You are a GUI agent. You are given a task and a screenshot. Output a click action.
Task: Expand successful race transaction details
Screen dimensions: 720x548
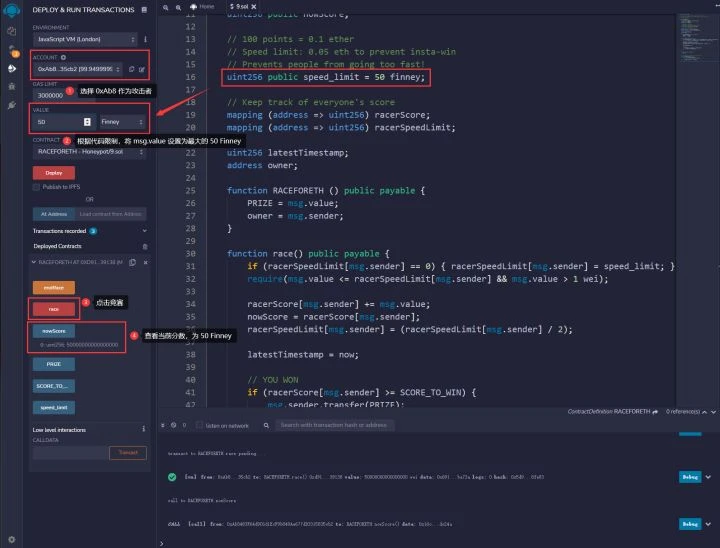click(x=709, y=477)
